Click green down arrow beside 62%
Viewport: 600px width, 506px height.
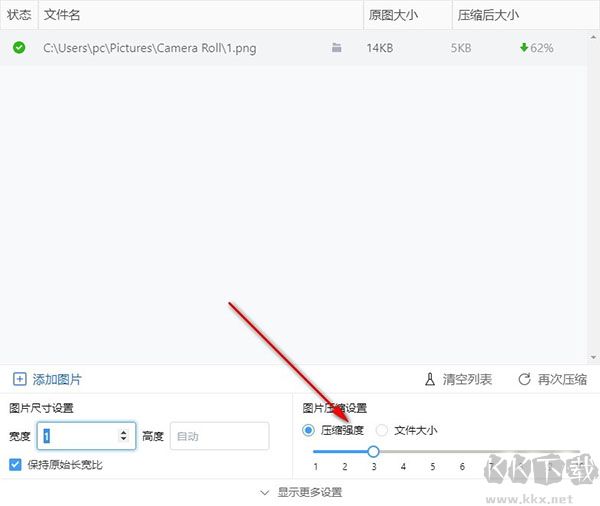point(524,47)
